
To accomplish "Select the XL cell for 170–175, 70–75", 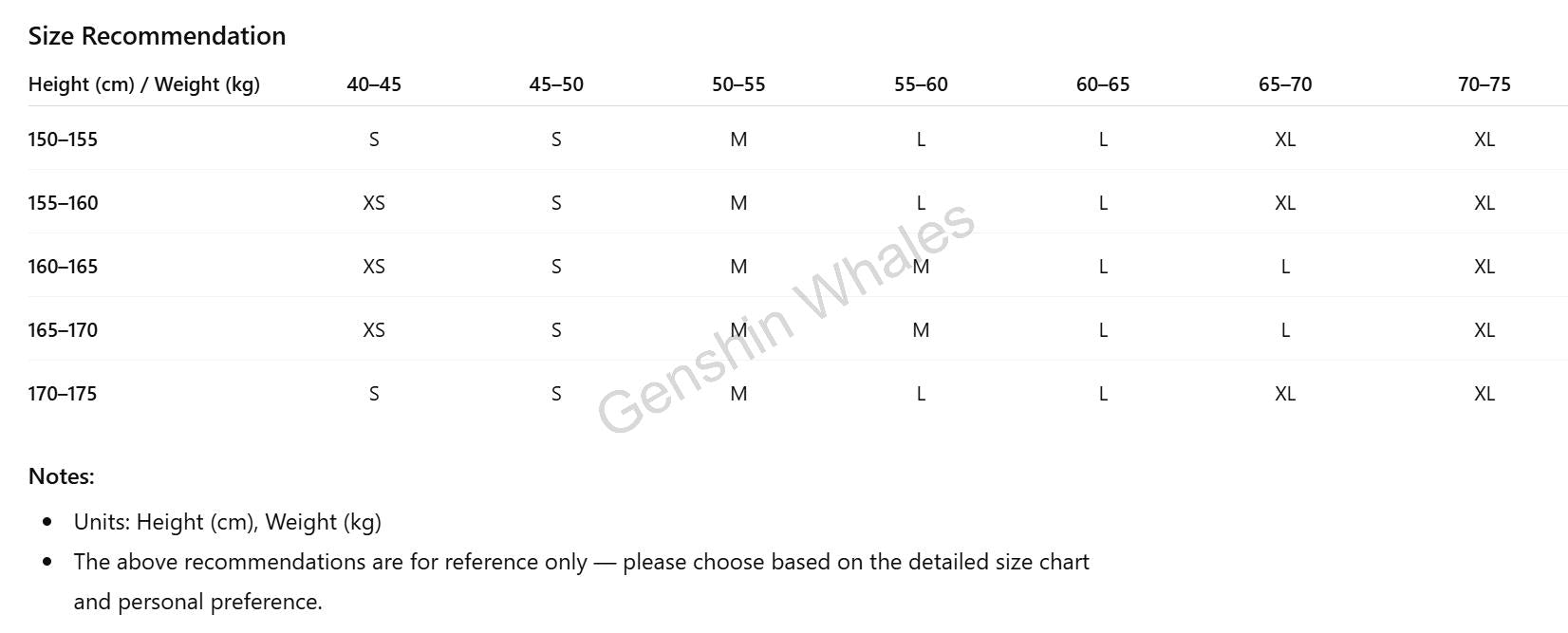I will coord(1484,394).
